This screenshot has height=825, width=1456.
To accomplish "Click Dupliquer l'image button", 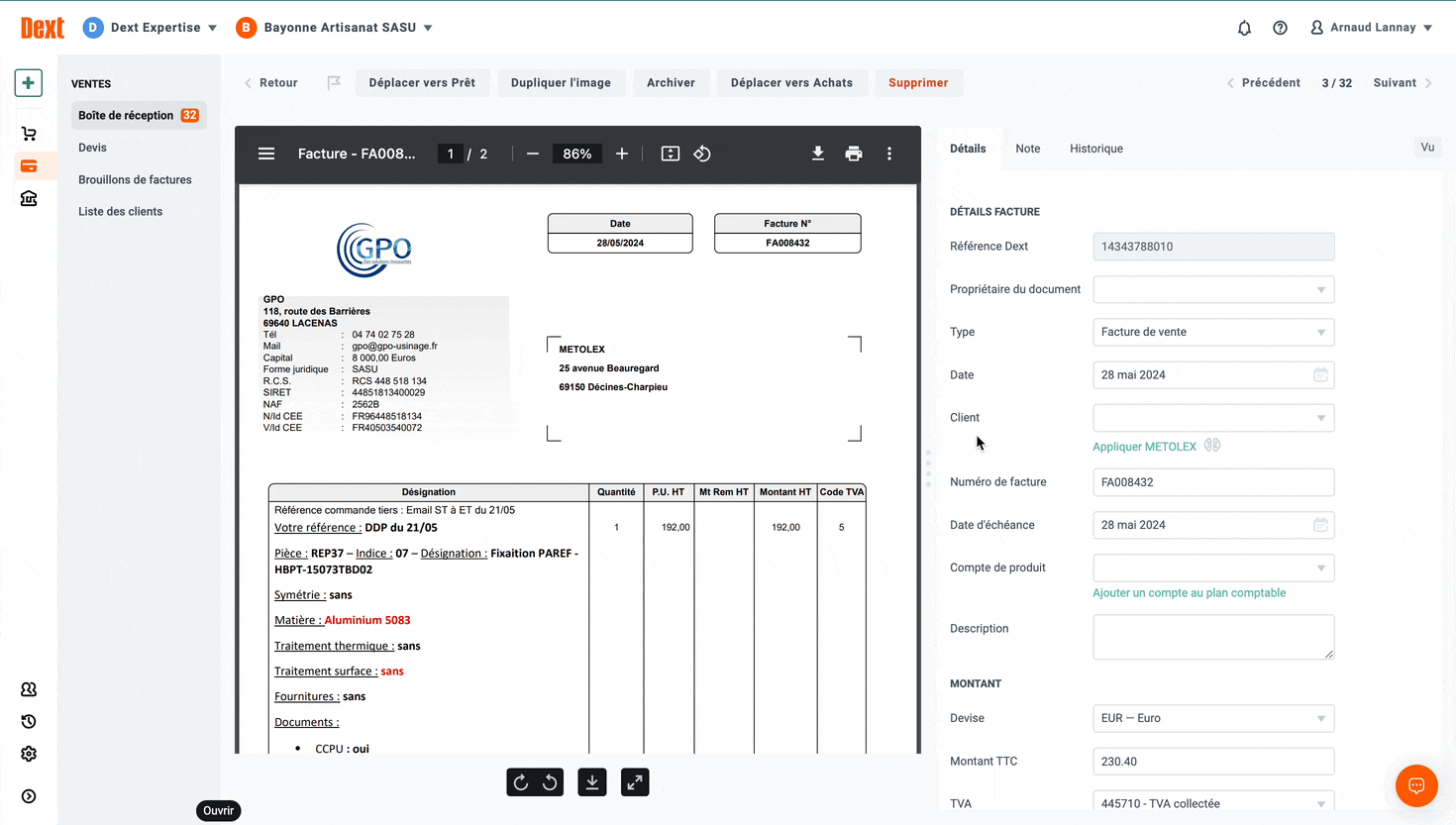I will [561, 83].
